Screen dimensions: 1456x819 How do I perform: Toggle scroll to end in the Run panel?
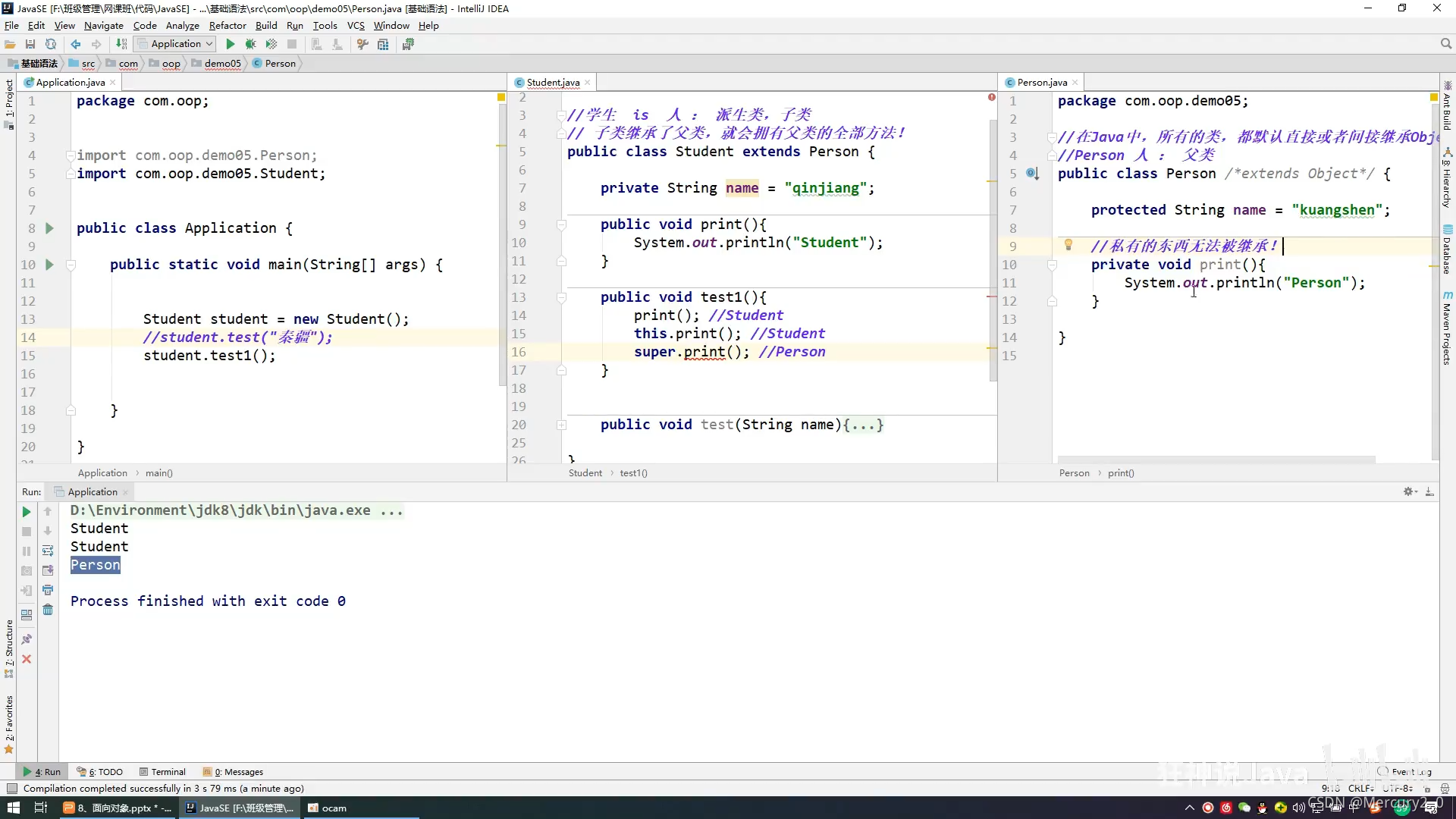pyautogui.click(x=48, y=571)
